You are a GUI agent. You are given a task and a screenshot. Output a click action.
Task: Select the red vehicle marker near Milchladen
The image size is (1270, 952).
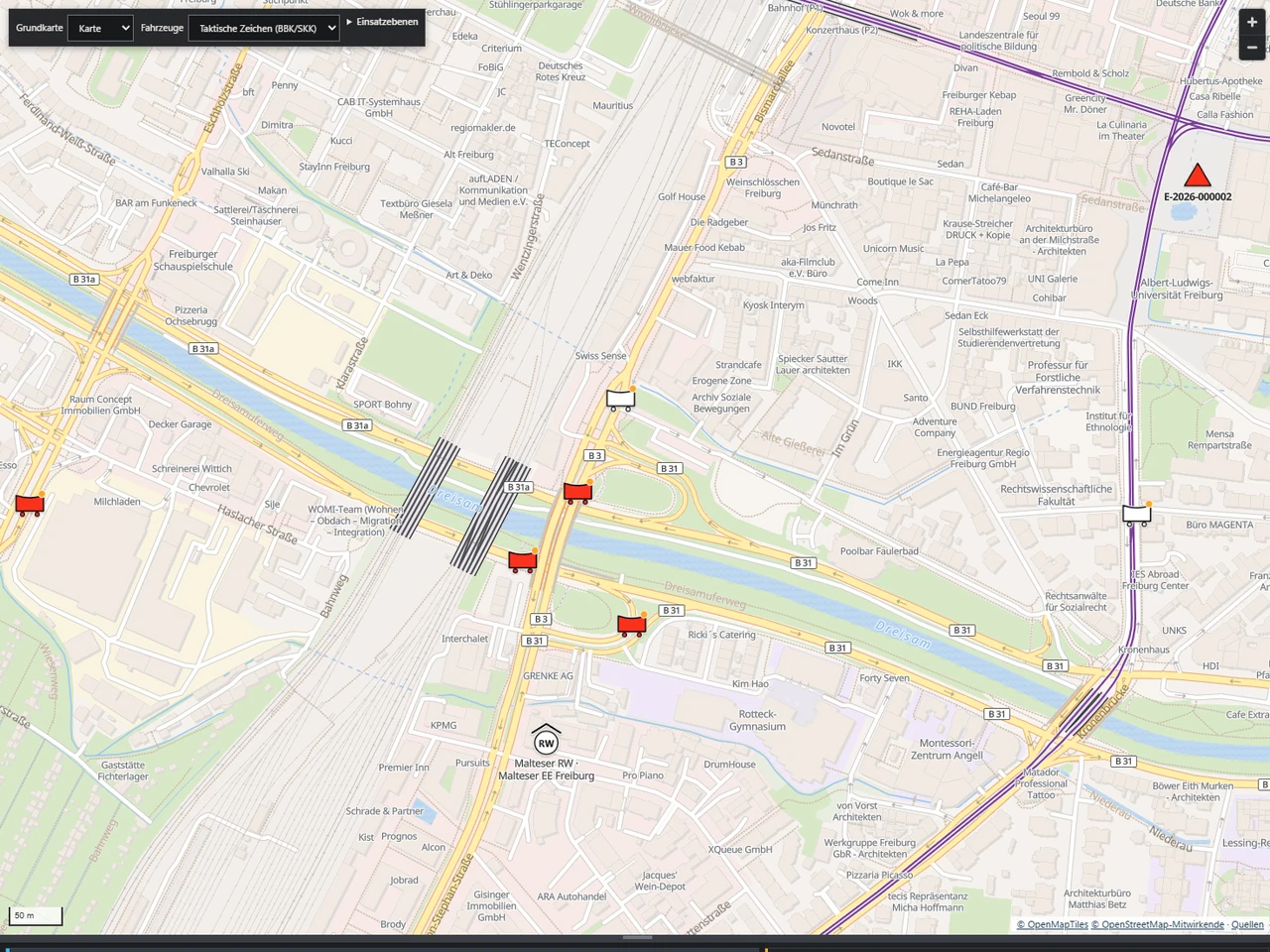pos(30,506)
